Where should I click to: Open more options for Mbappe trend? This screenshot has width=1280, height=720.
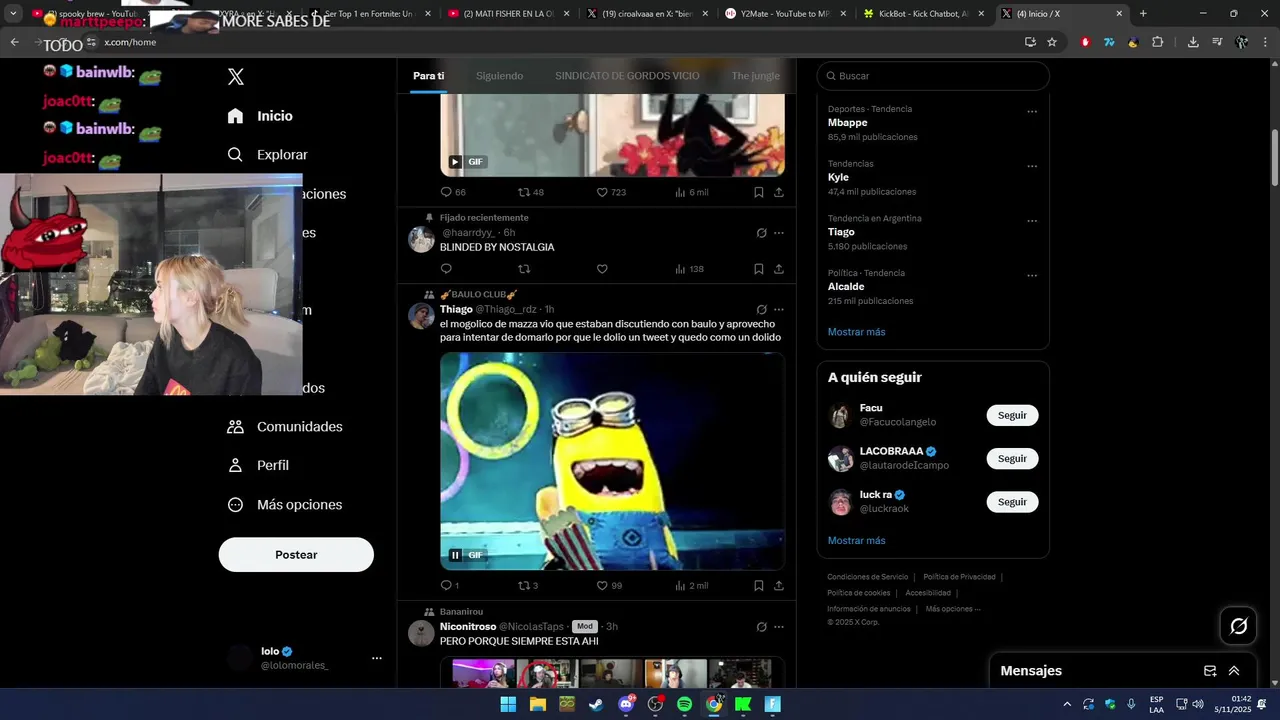tap(1032, 112)
